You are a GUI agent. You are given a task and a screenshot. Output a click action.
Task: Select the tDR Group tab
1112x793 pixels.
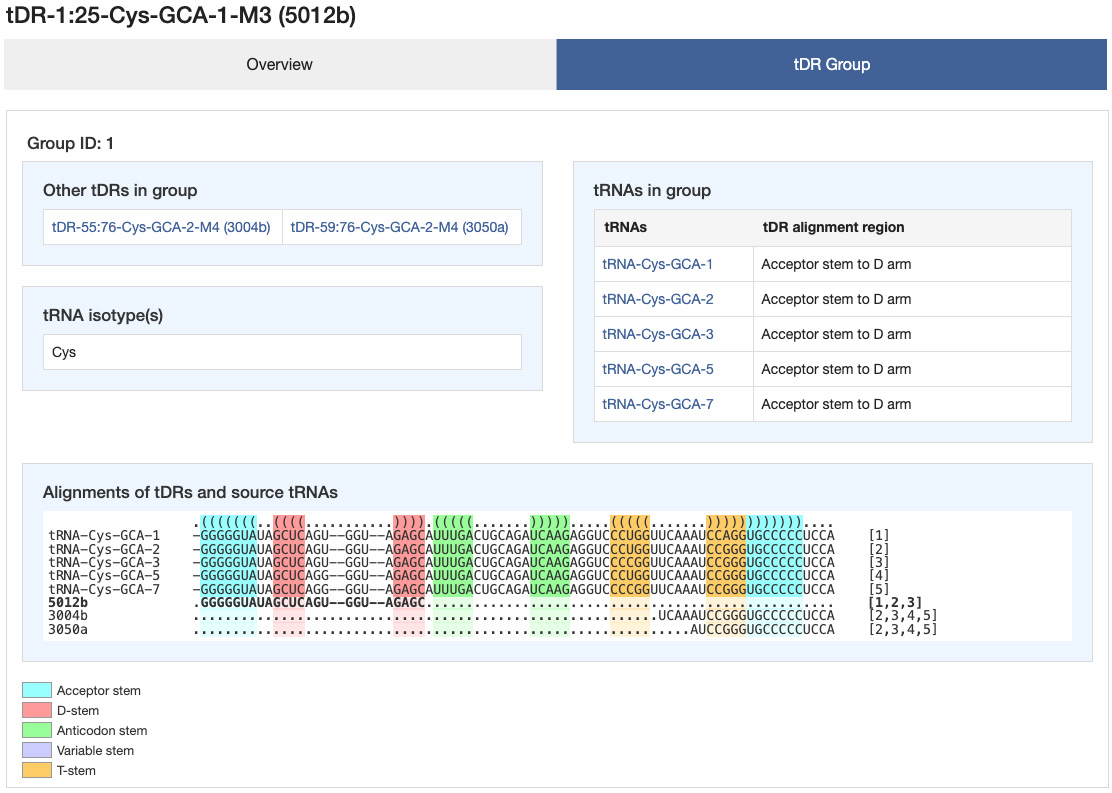coord(831,64)
